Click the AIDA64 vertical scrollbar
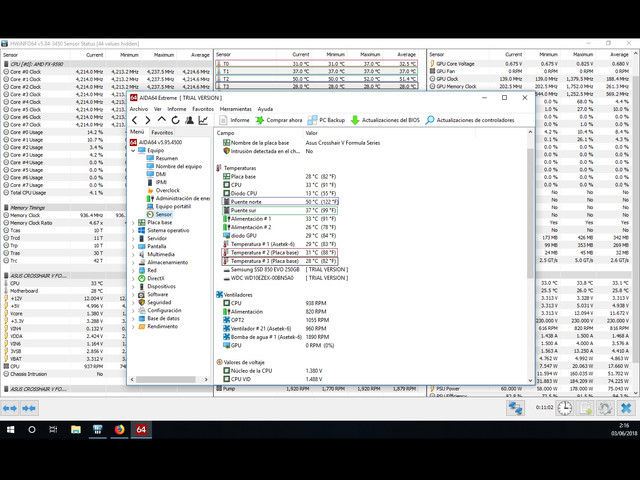Image resolution: width=640 pixels, height=480 pixels. click(x=530, y=214)
